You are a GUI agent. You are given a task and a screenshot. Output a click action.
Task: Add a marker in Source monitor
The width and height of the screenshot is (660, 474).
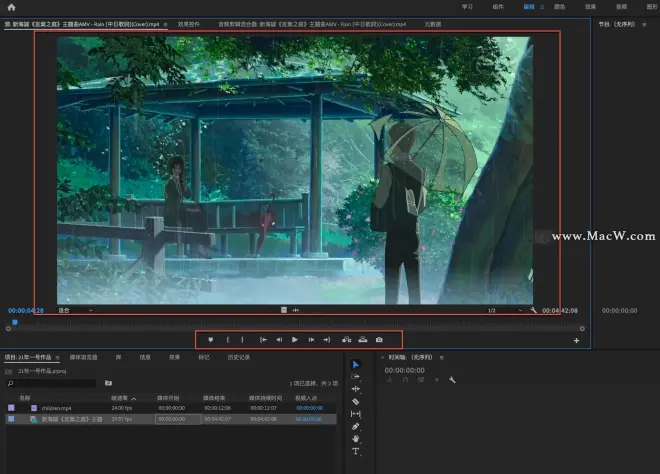[x=210, y=340]
